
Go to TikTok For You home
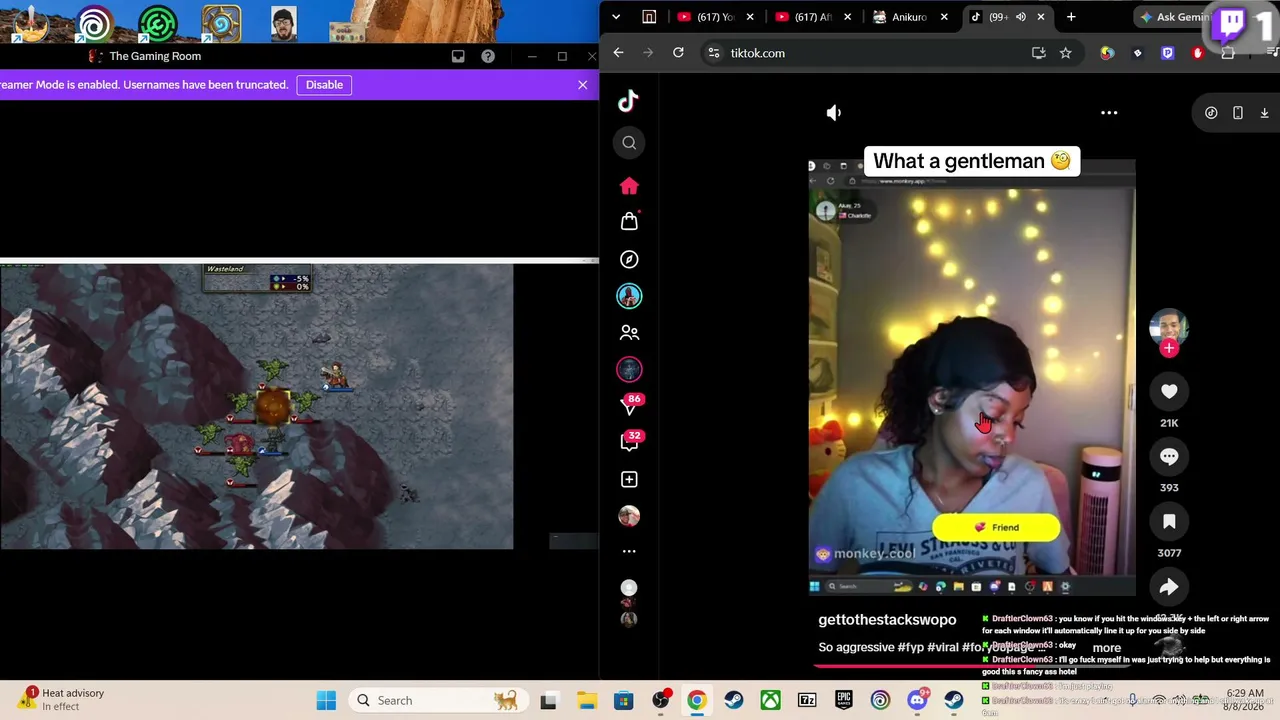[629, 186]
